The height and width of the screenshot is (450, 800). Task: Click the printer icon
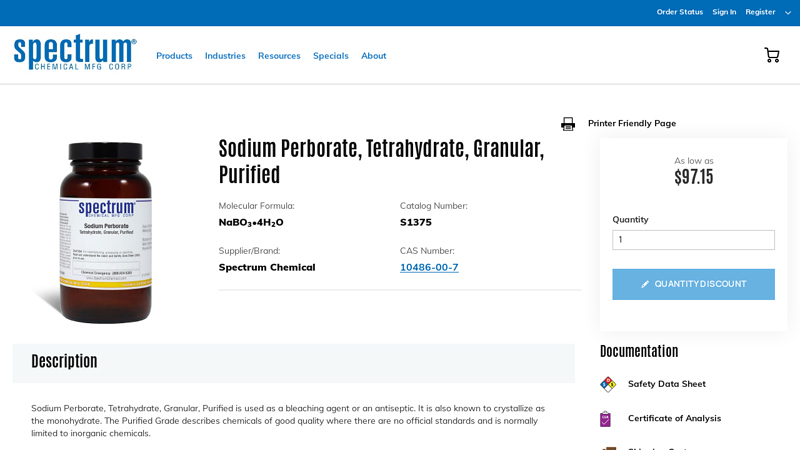coord(568,124)
